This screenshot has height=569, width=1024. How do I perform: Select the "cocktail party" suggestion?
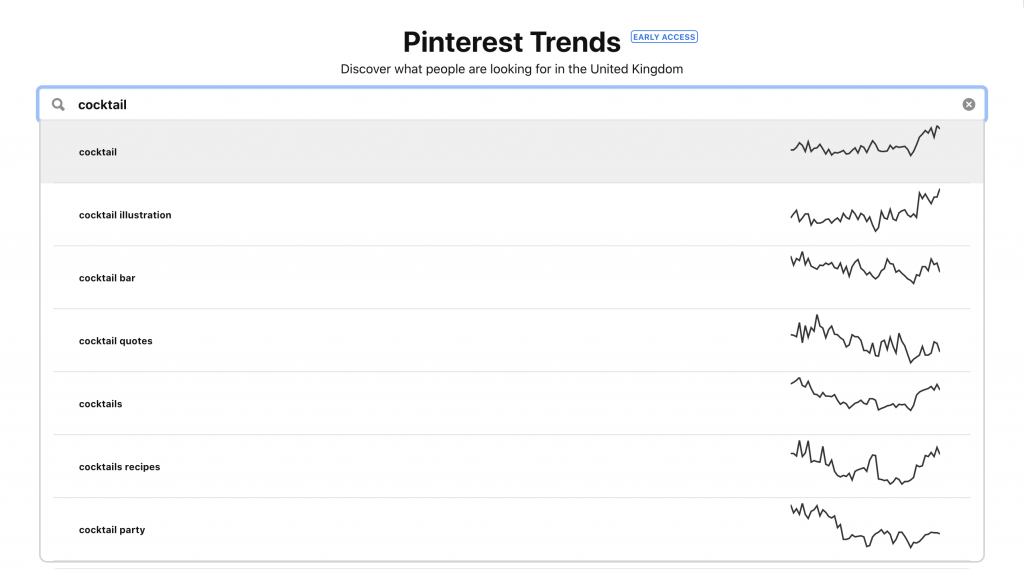click(511, 529)
